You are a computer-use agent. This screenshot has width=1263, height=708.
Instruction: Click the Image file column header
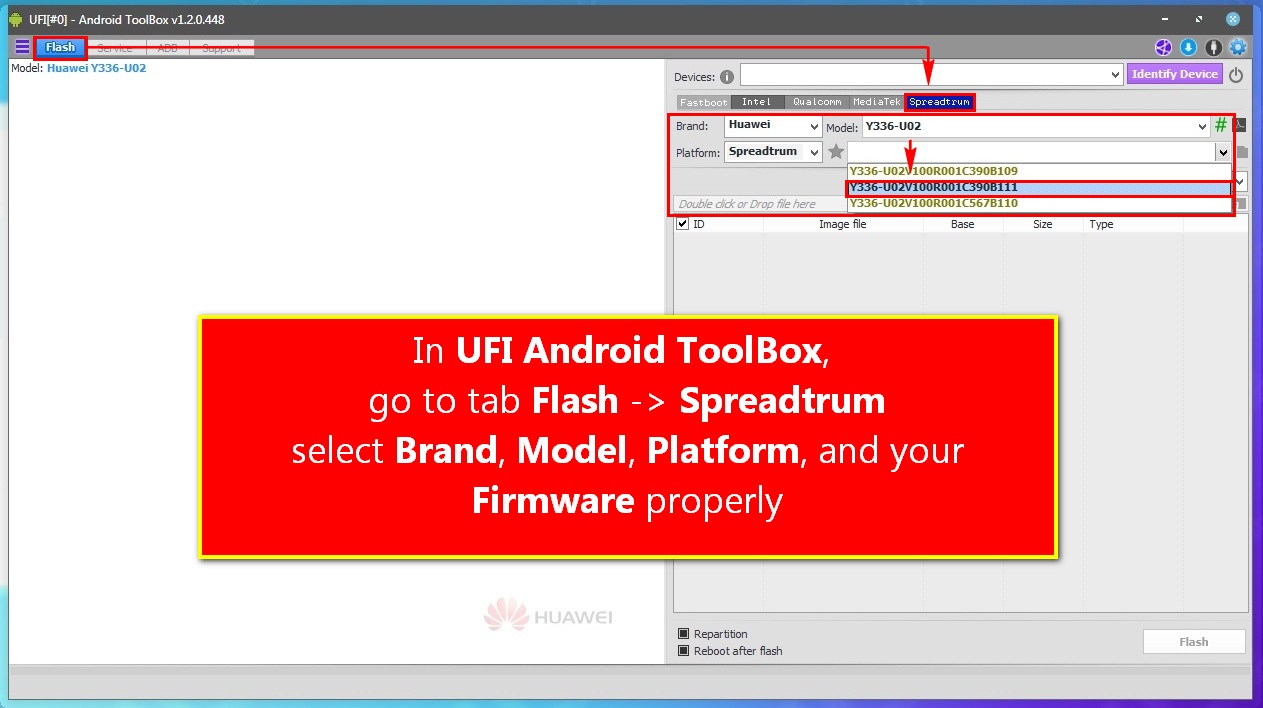[843, 224]
